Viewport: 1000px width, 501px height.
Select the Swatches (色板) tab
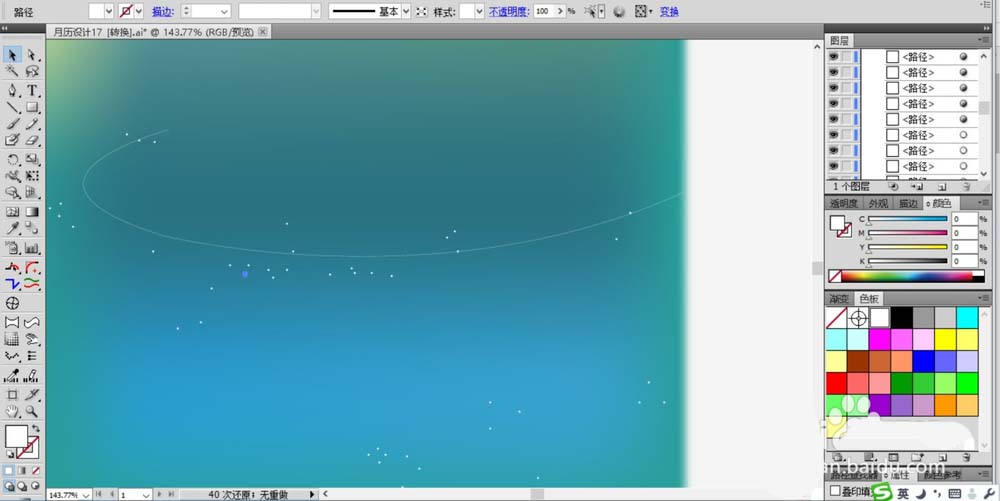[x=869, y=298]
